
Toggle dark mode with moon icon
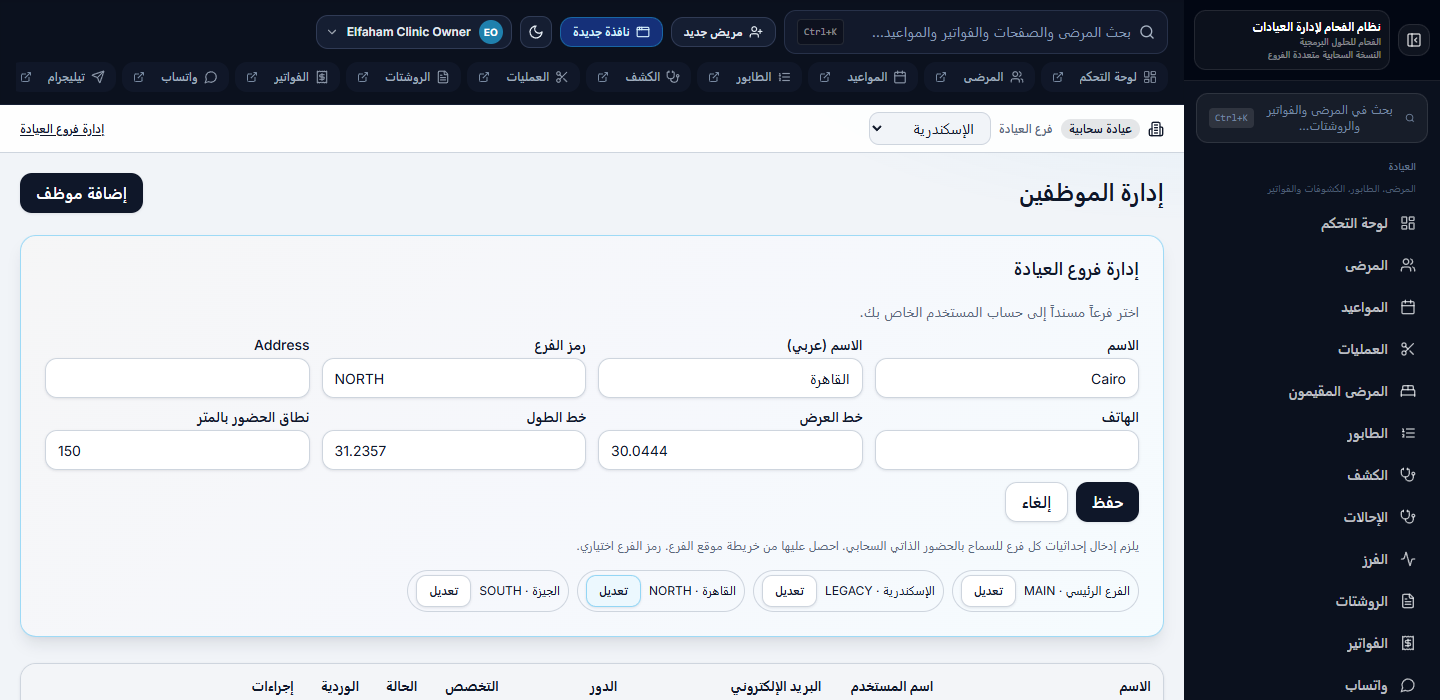tap(536, 32)
